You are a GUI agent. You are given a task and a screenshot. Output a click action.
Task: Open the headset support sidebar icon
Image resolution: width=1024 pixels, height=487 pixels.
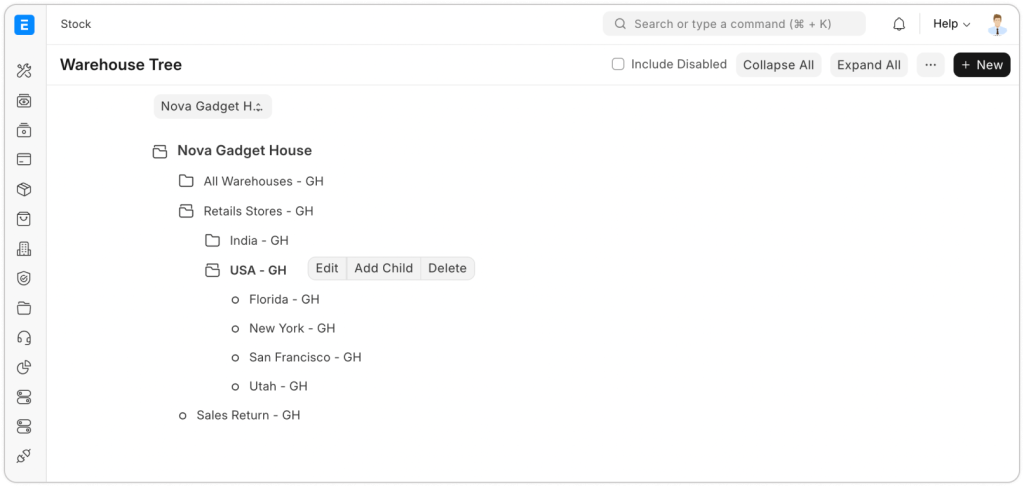click(x=24, y=338)
